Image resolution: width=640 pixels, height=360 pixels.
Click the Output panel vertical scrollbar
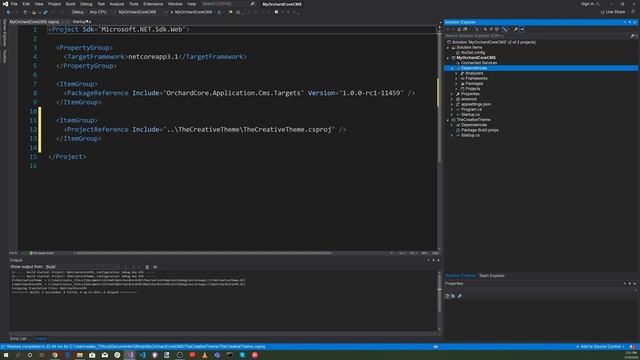click(x=439, y=300)
